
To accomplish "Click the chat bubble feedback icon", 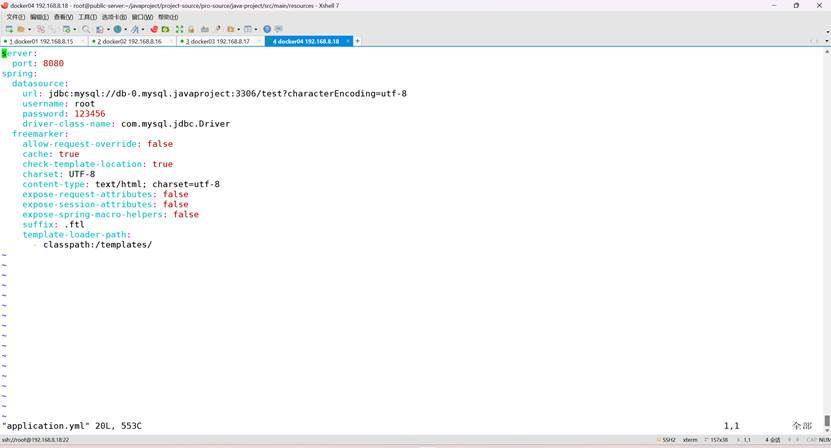I will [x=279, y=29].
